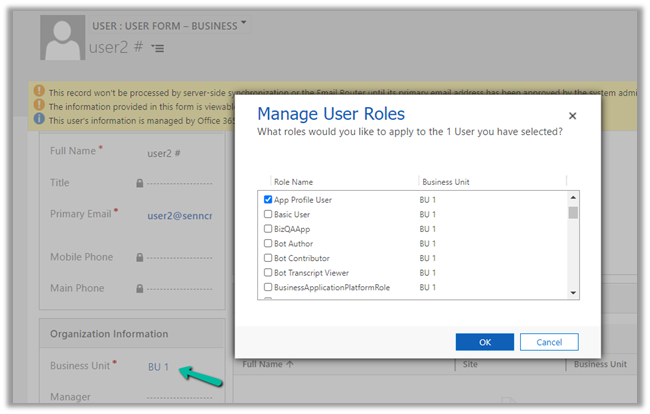Check the Basic User role checkbox
Screen dimensions: 650x414
pos(268,215)
